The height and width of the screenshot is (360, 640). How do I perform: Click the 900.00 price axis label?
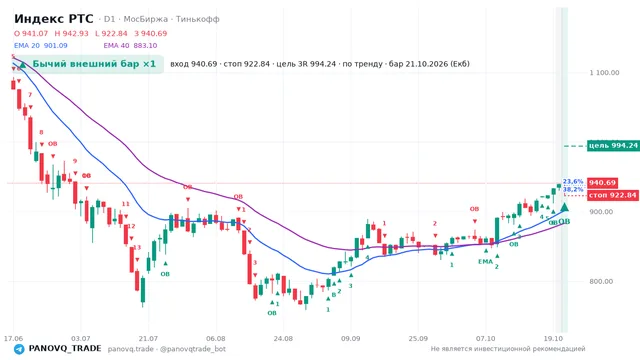[x=601, y=212]
